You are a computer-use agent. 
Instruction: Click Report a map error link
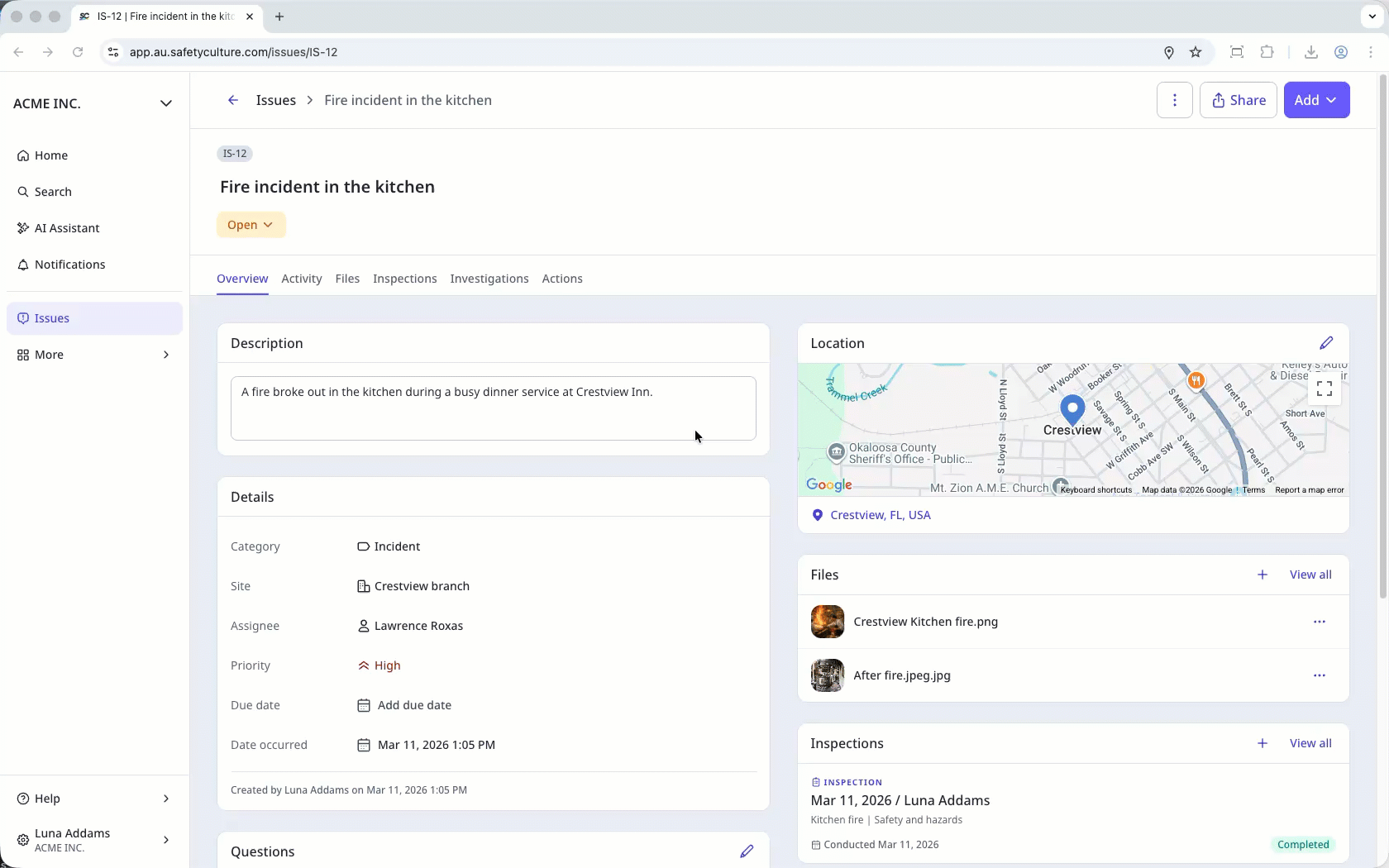click(x=1310, y=490)
